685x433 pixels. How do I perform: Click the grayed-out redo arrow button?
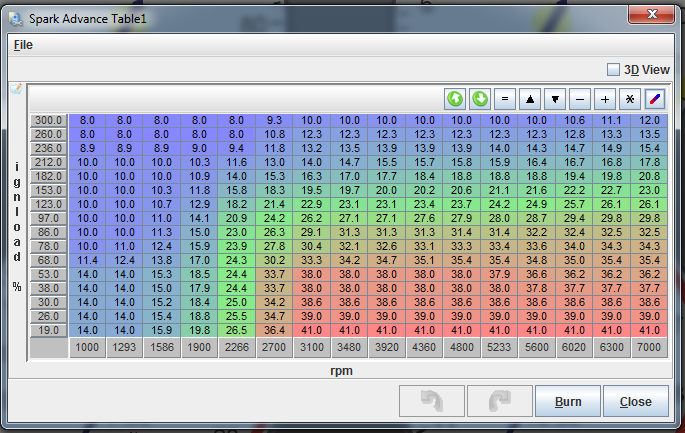tap(499, 402)
